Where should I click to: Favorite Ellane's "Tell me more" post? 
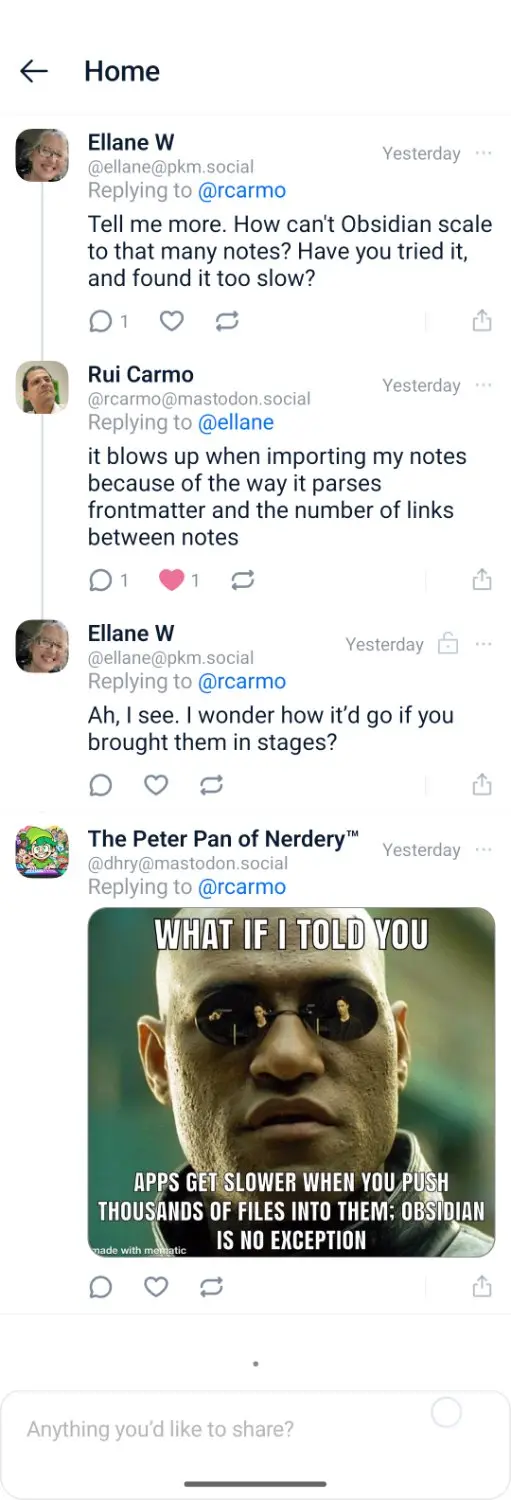(x=172, y=321)
